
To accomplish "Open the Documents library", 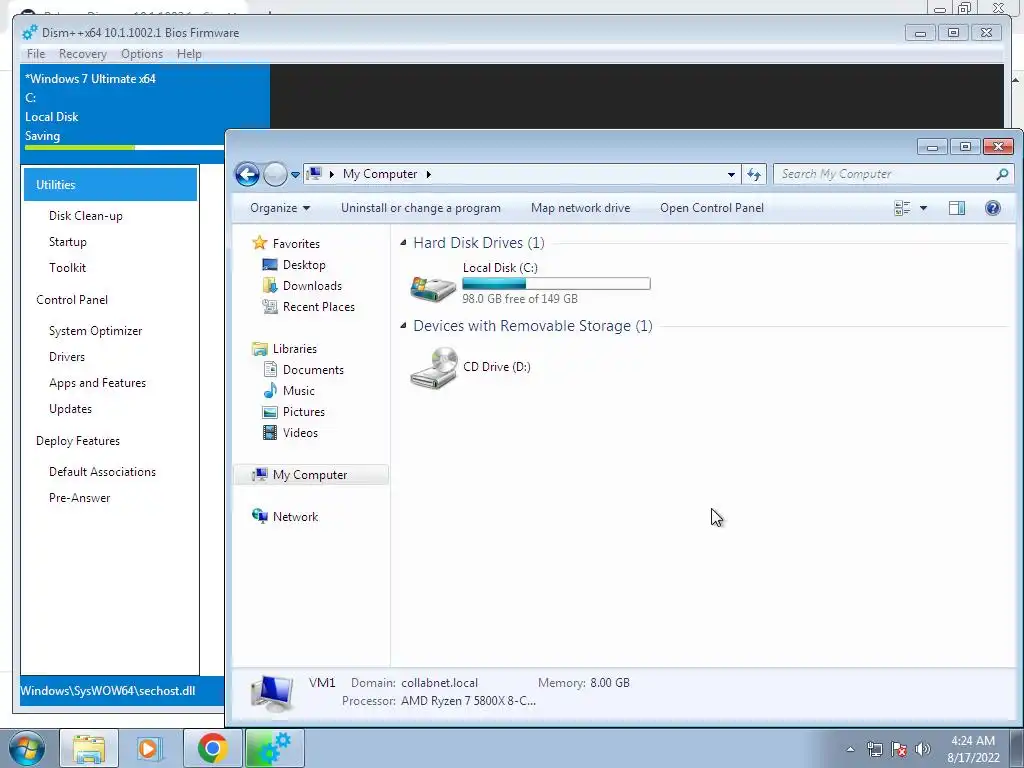I will pyautogui.click(x=313, y=370).
